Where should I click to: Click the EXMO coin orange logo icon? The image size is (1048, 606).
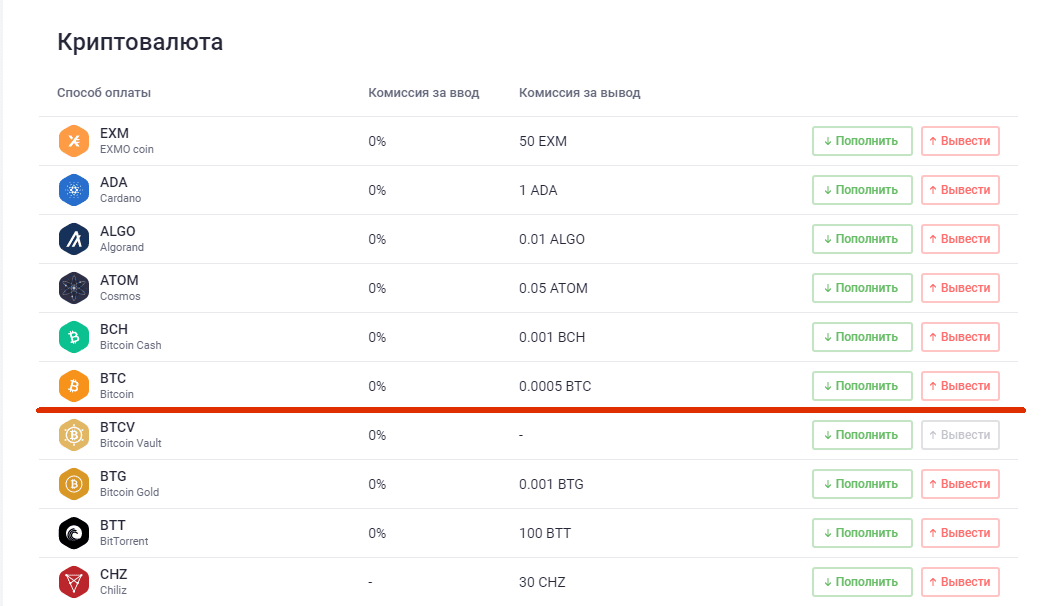point(74,141)
